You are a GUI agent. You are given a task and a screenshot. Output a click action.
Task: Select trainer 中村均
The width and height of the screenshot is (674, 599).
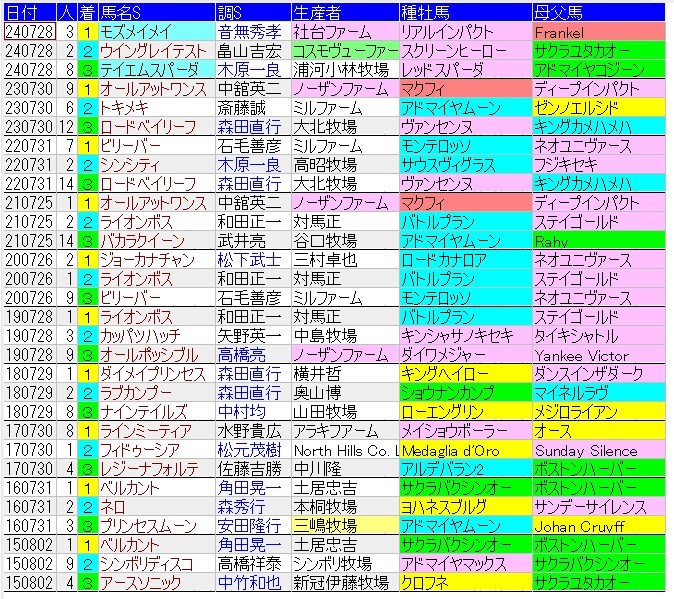253,412
